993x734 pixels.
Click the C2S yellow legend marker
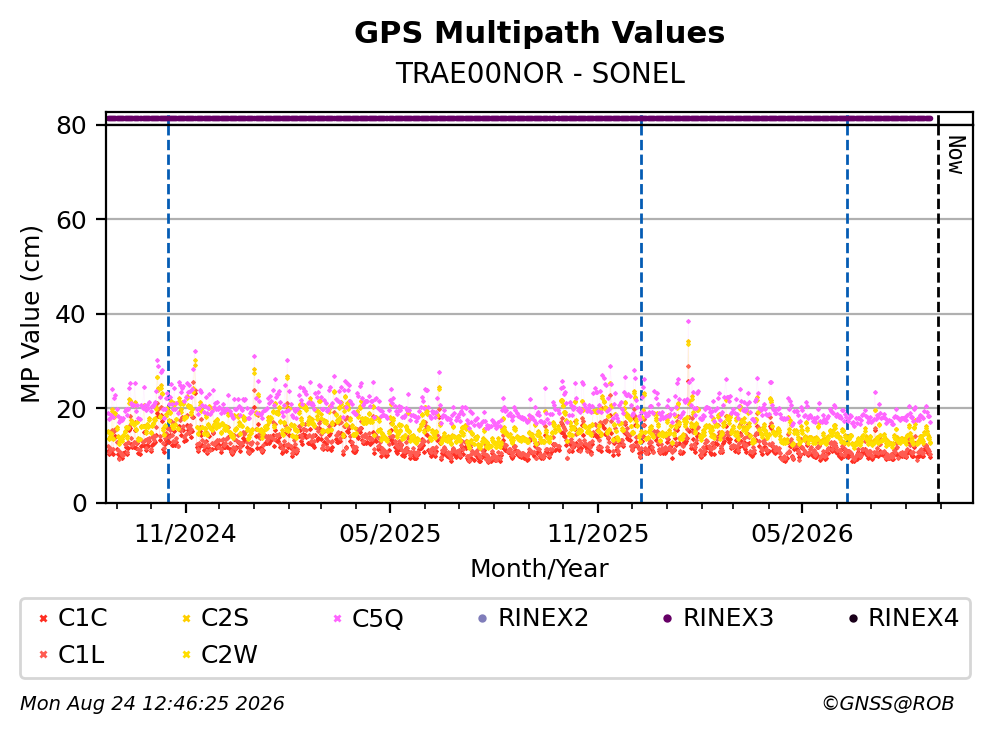(x=186, y=618)
